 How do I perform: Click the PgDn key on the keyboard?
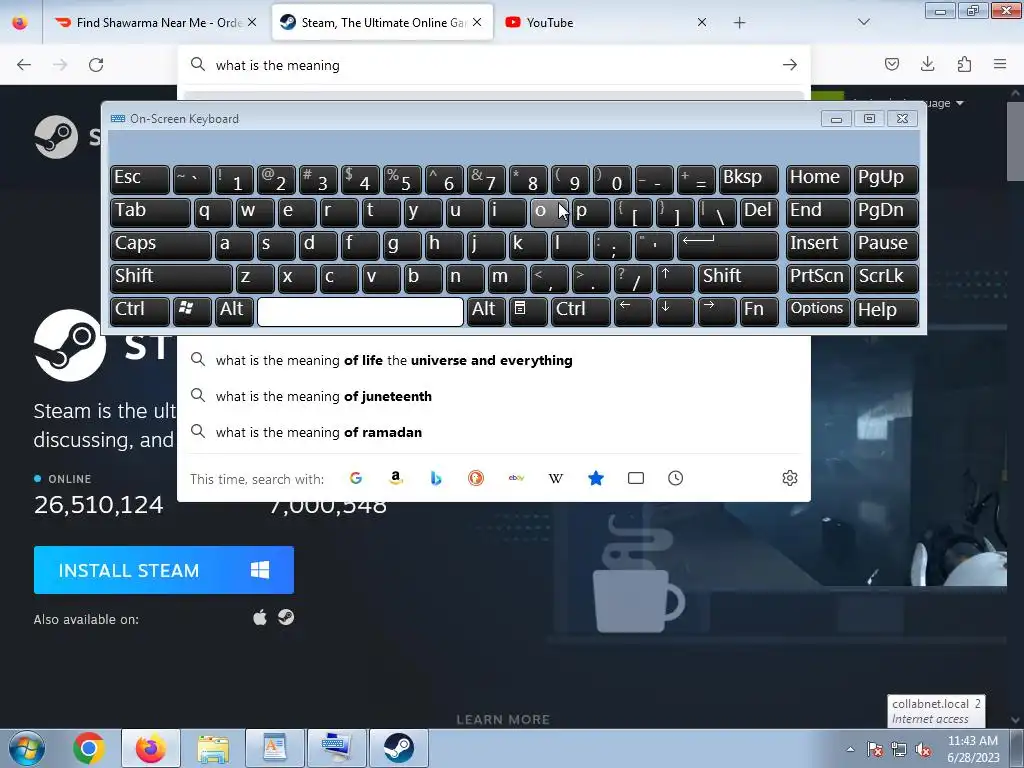[x=886, y=212]
